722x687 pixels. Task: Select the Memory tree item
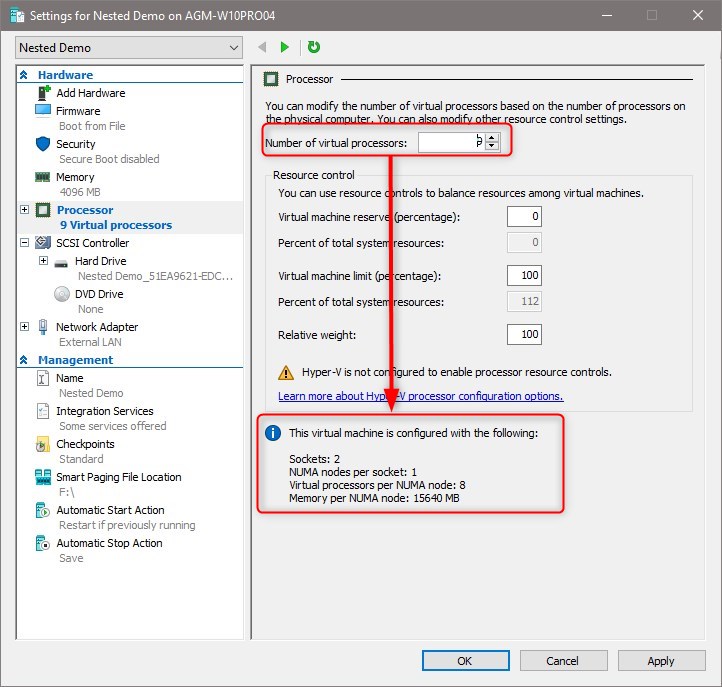point(75,177)
